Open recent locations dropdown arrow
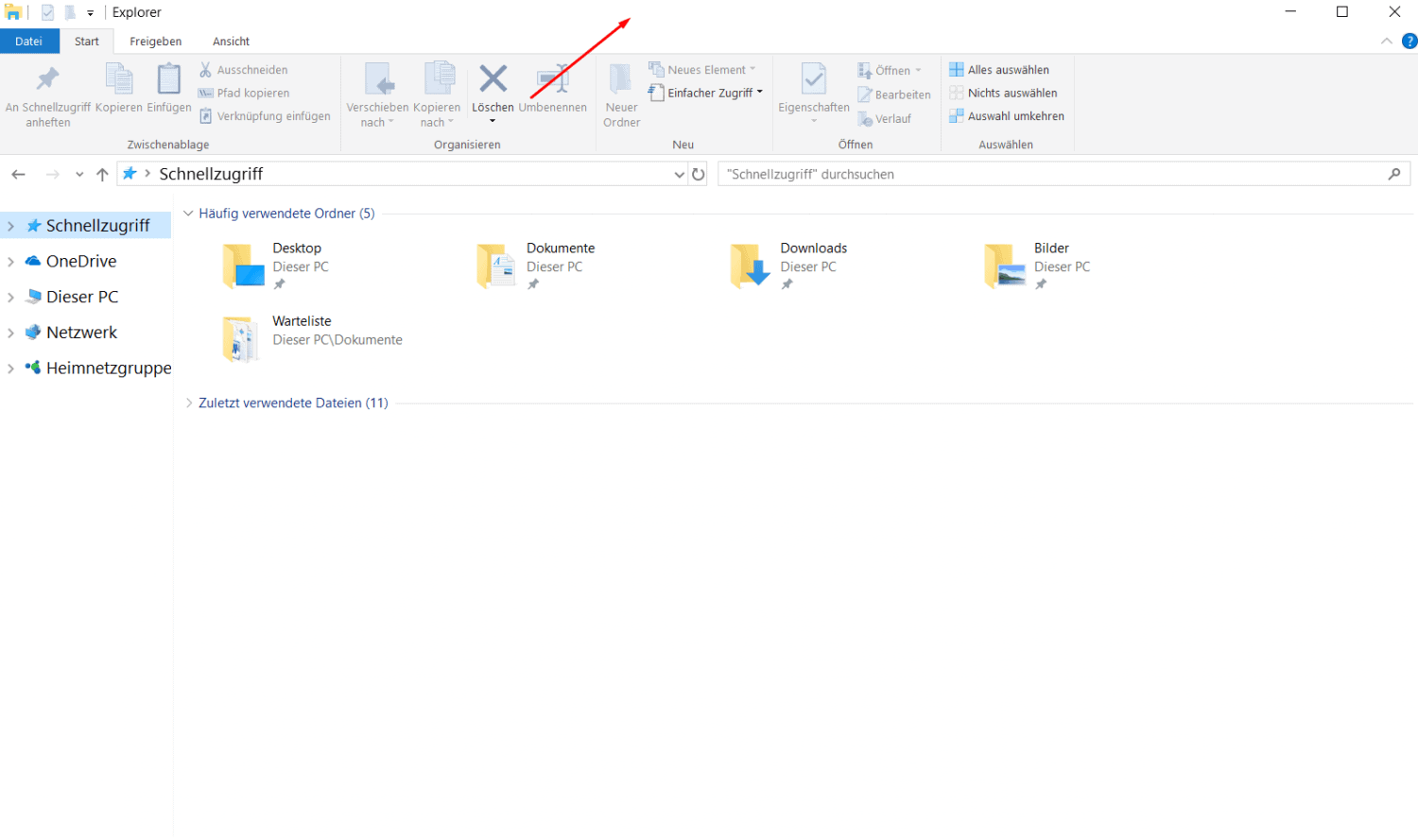The image size is (1418, 840). 79,175
